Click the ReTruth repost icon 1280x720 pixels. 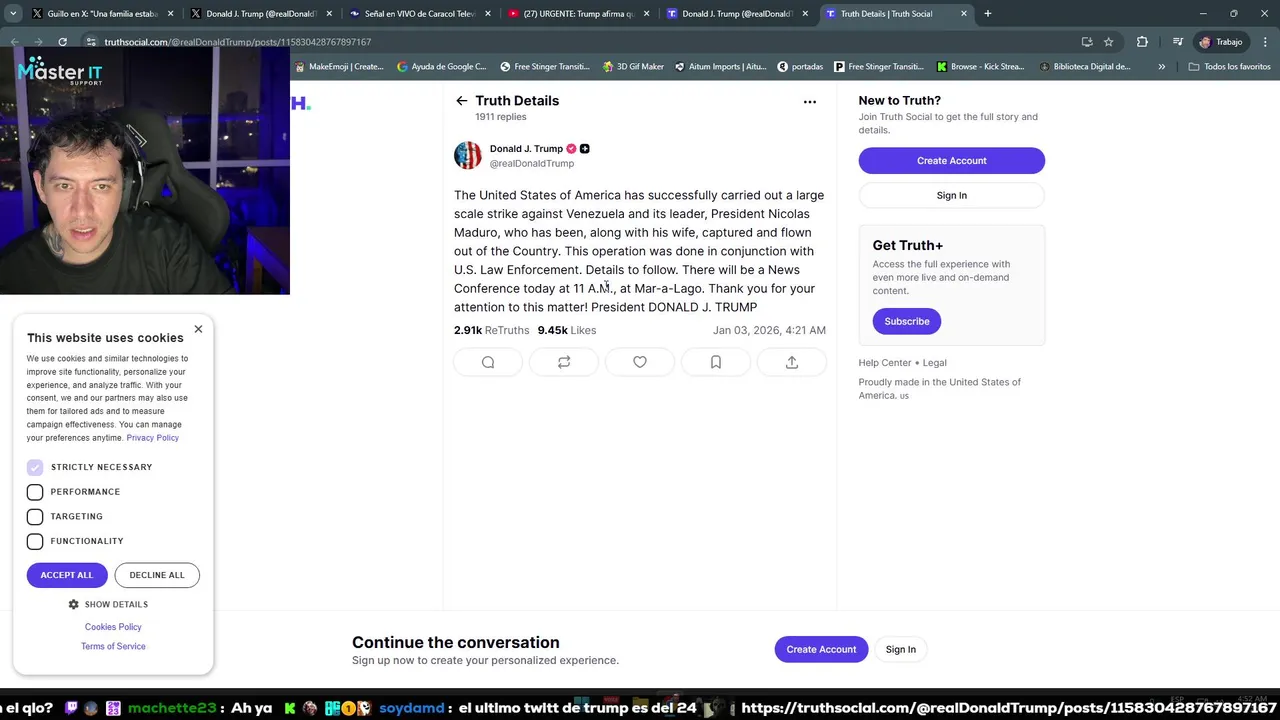tap(564, 362)
